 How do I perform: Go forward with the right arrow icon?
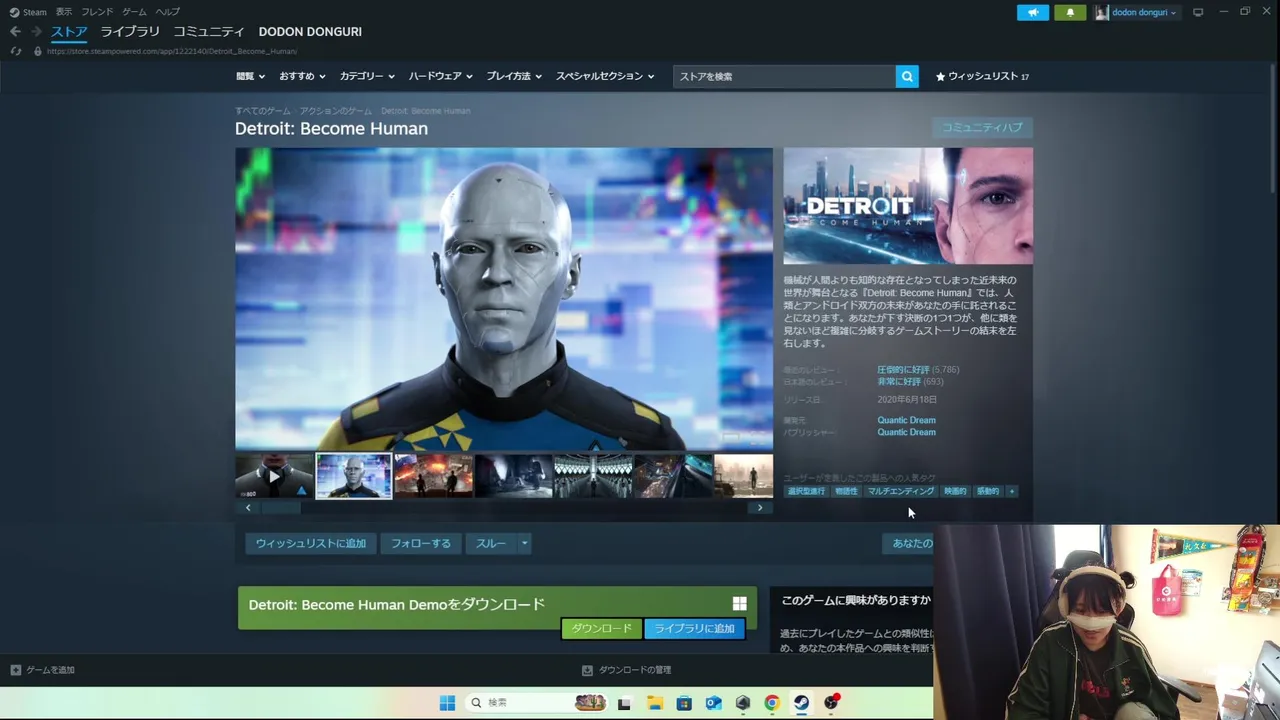(36, 32)
